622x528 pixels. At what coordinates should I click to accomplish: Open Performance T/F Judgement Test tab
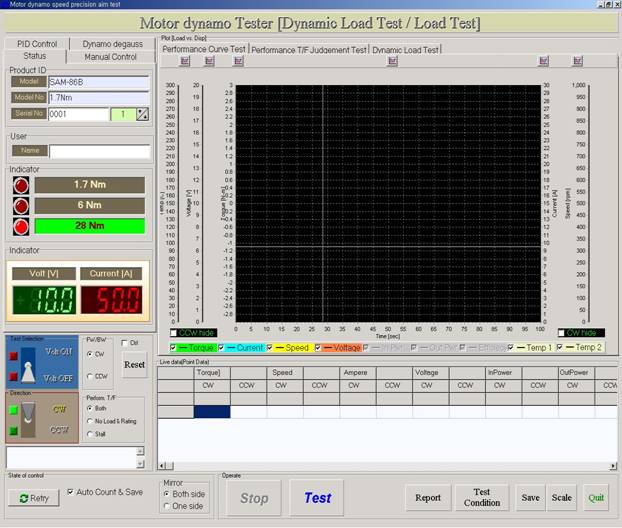(x=309, y=50)
